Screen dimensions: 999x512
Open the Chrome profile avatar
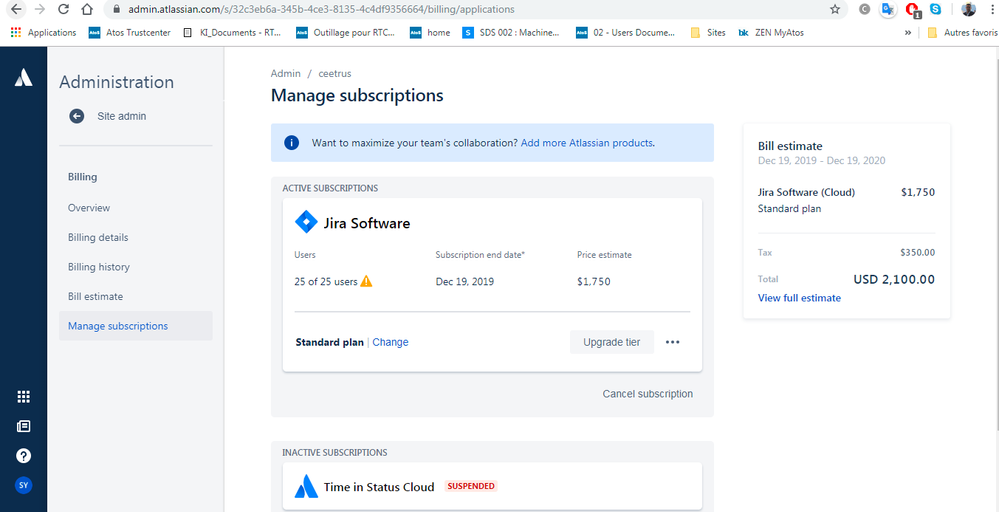pyautogui.click(x=968, y=10)
